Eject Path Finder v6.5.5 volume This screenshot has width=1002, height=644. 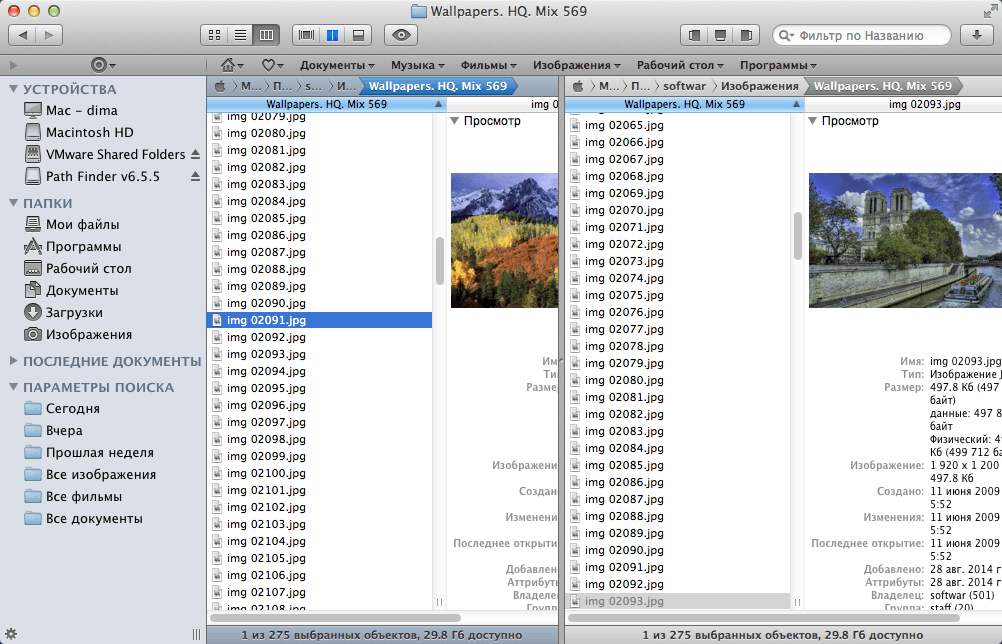click(x=196, y=176)
